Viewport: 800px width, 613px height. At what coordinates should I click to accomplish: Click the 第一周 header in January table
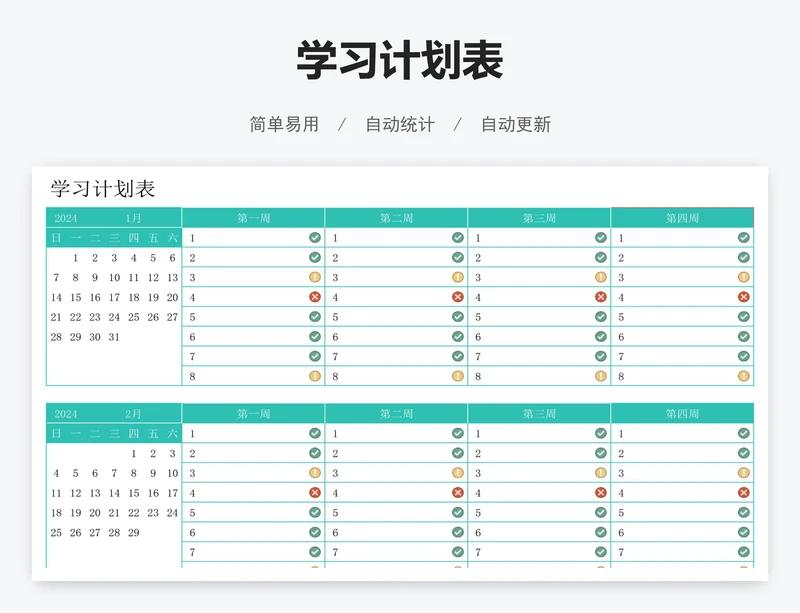(253, 218)
